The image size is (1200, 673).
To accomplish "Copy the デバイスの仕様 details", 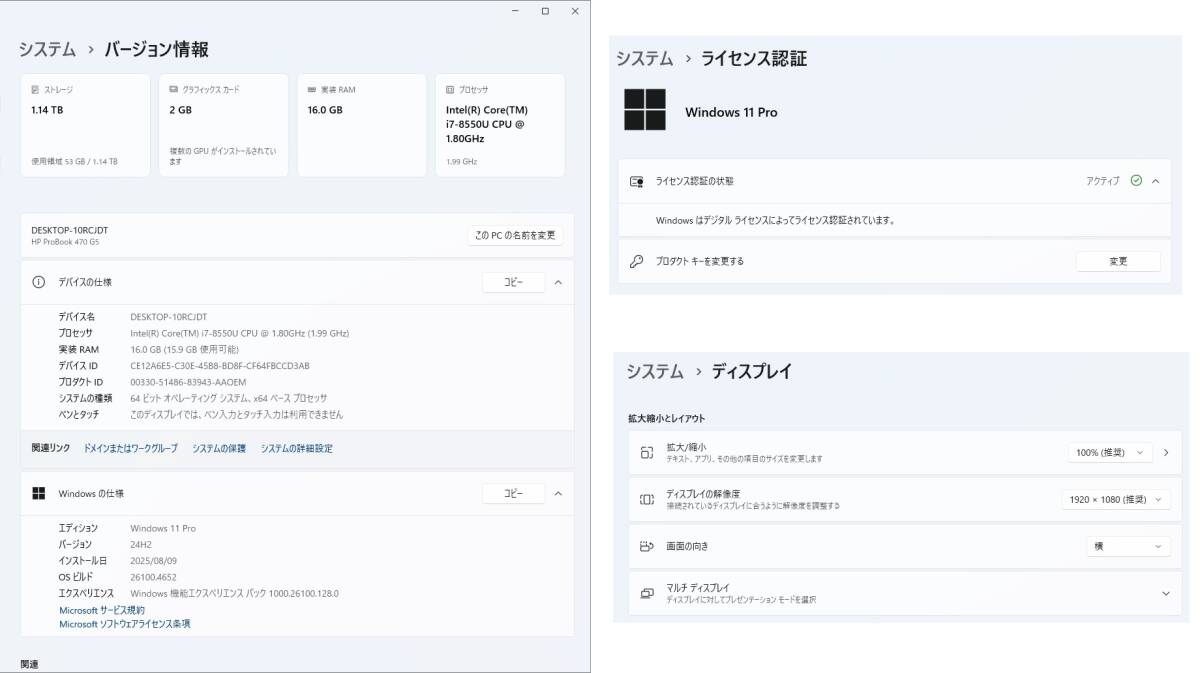I will click(513, 282).
